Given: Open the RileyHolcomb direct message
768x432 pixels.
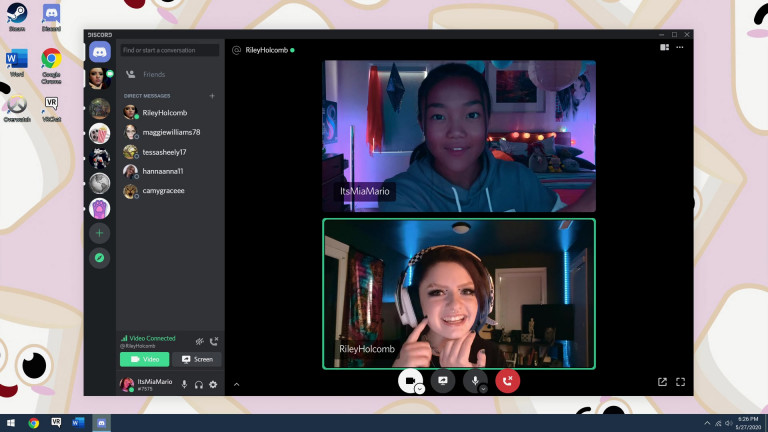Looking at the screenshot, I should (170, 113).
